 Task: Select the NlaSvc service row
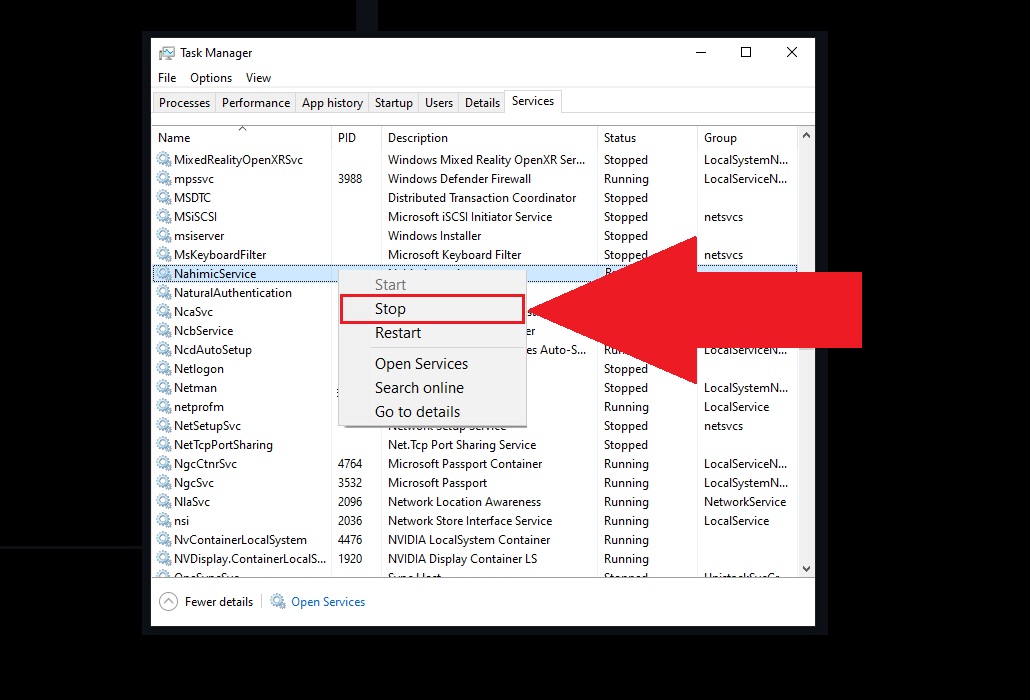point(192,502)
